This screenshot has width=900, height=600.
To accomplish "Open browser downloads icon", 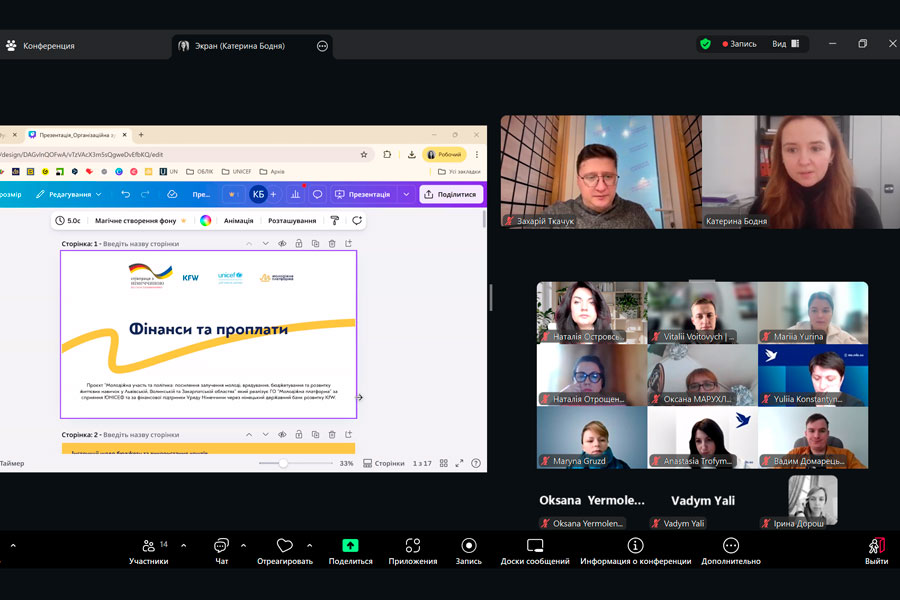I will [412, 154].
